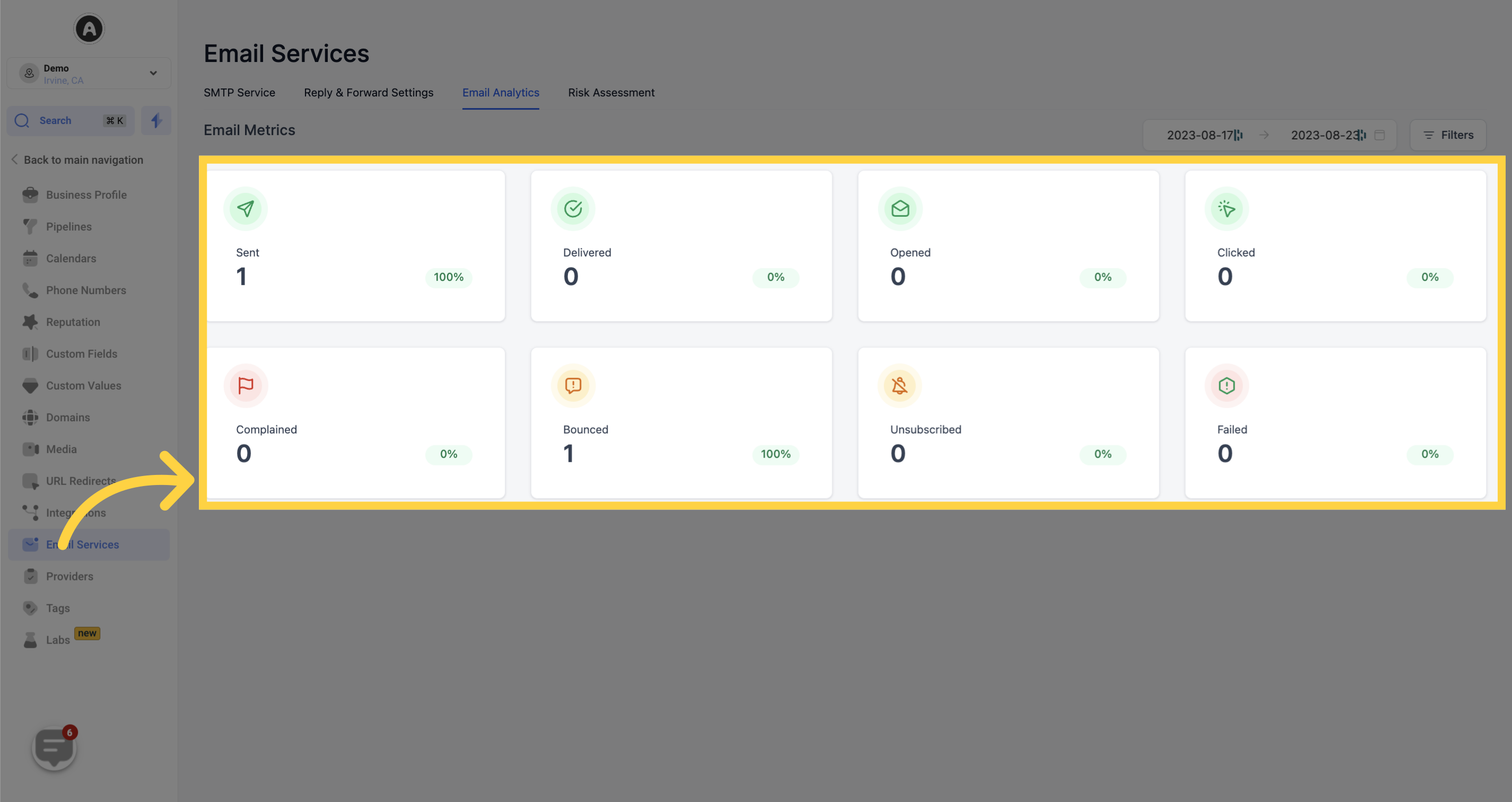
Task: Click the Clicked cursor icon
Action: click(x=1227, y=207)
